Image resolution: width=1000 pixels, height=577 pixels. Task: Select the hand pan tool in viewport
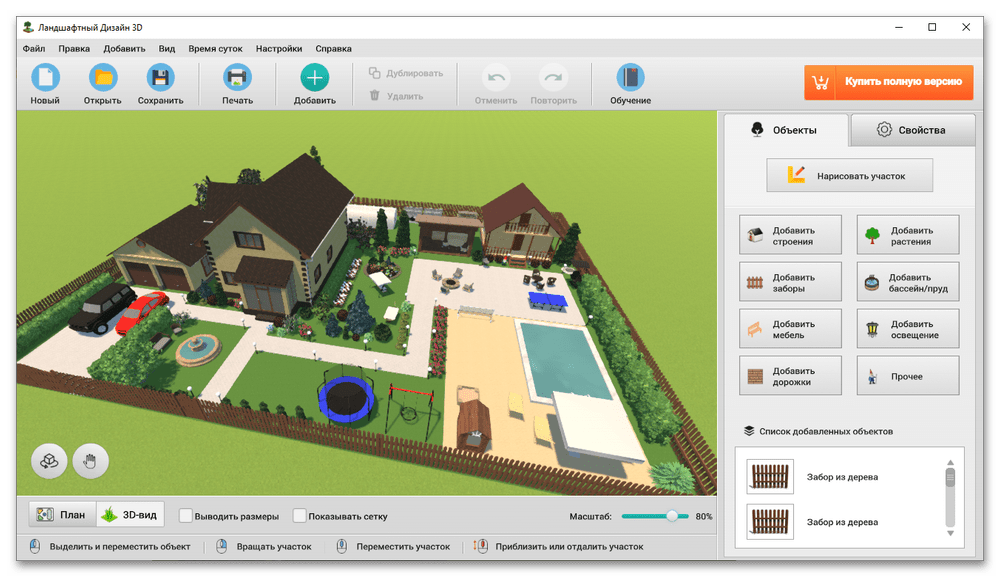tap(90, 461)
